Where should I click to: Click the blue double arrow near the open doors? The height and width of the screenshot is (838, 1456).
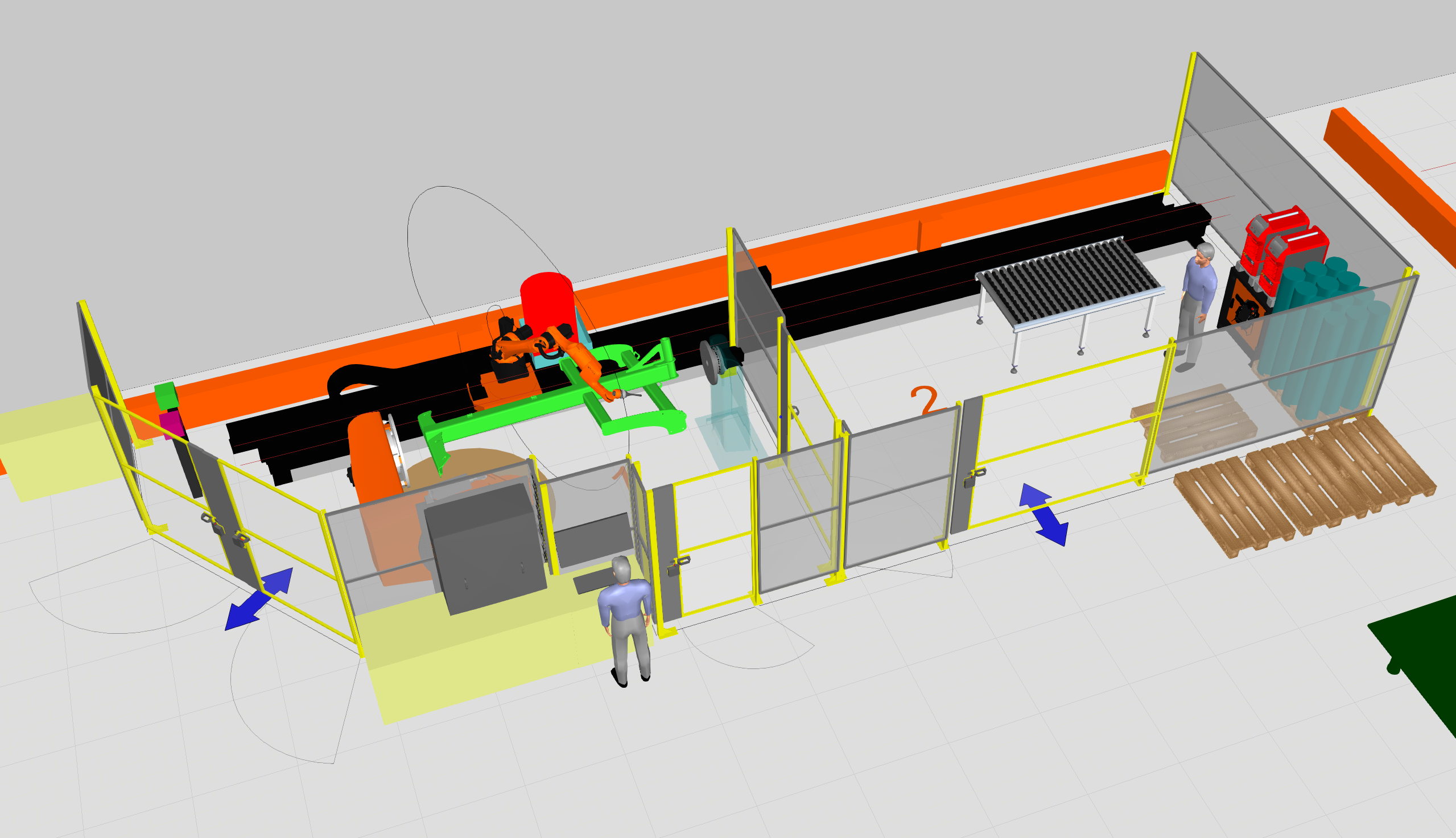tap(258, 599)
